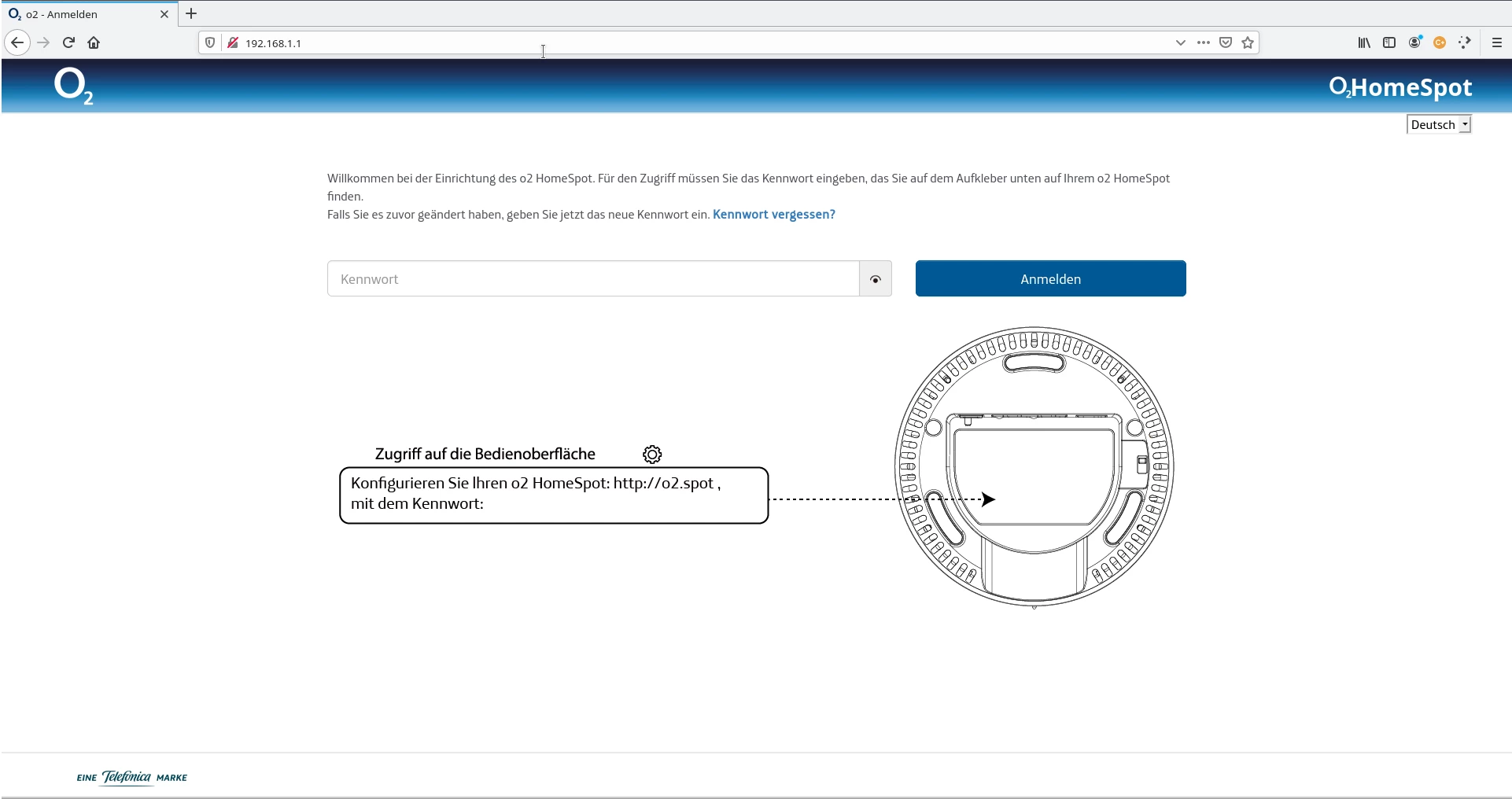Click the 'Zugriff auf die Bedienoberfläche' heading
1512x799 pixels.
click(485, 454)
